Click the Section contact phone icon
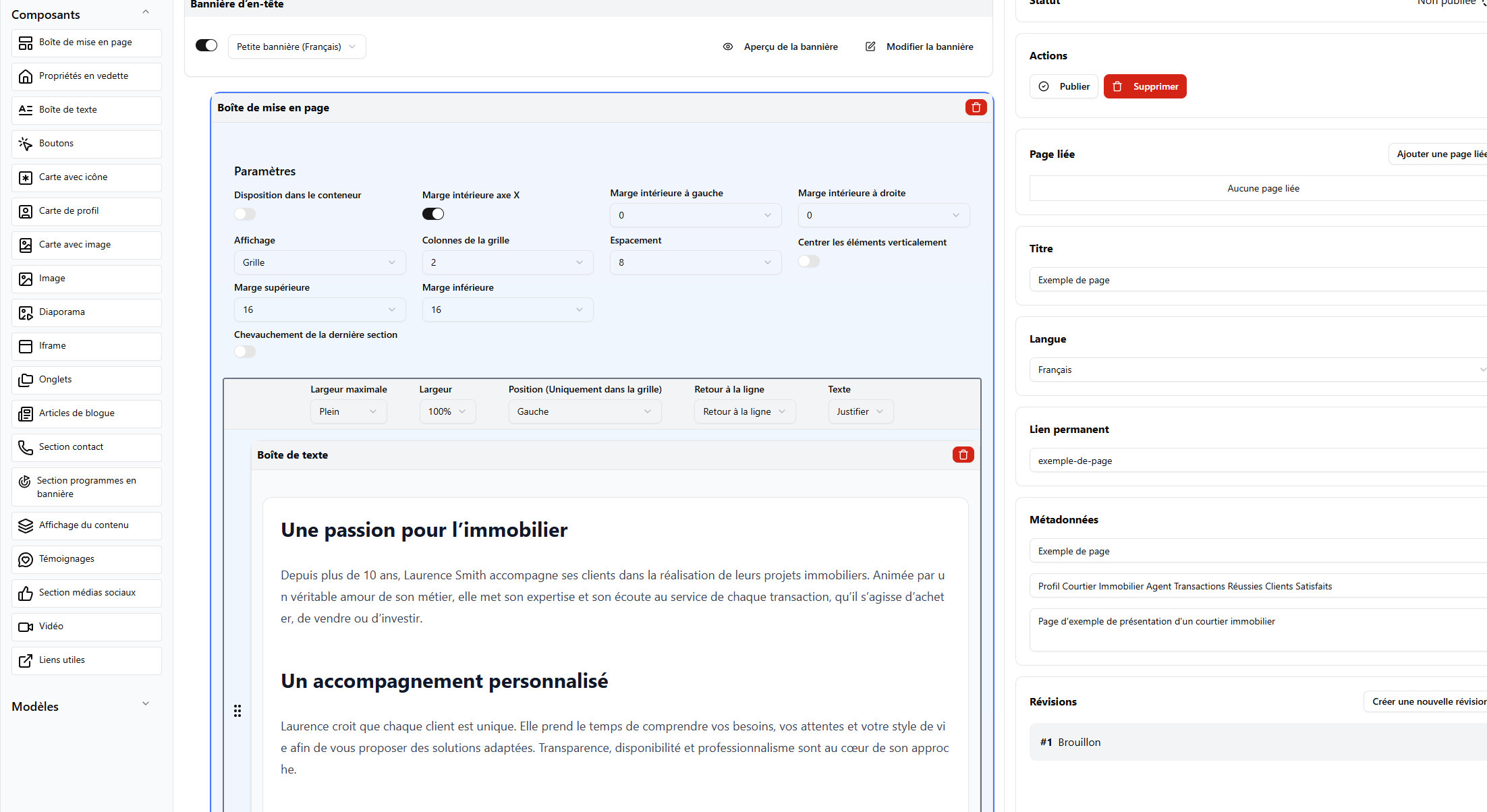Viewport: 1487px width, 812px height. (26, 447)
